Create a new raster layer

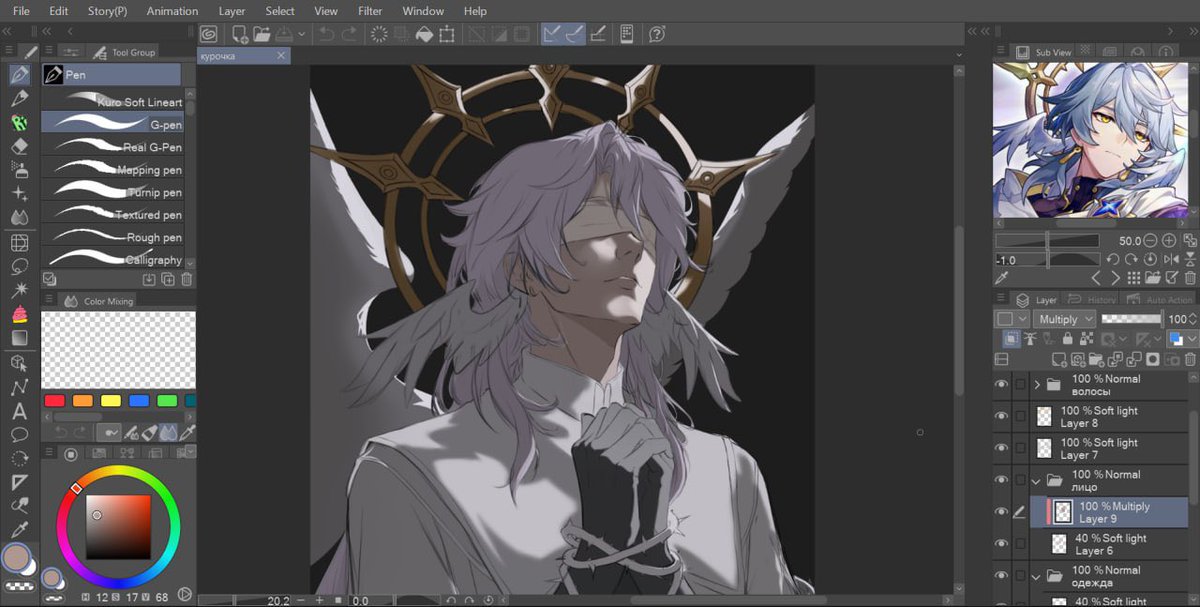(1061, 359)
